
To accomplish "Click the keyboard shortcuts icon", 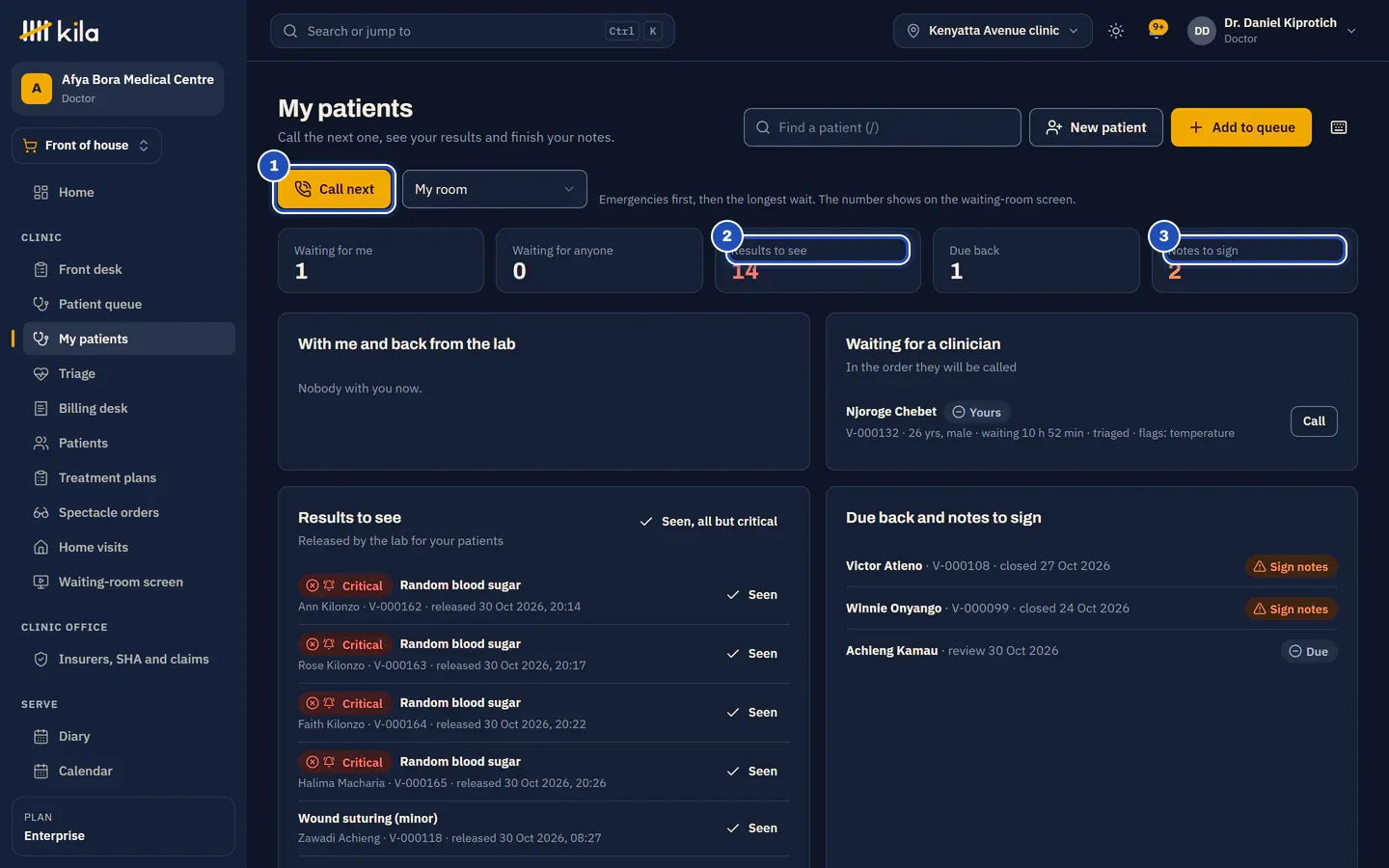I will click(1339, 127).
